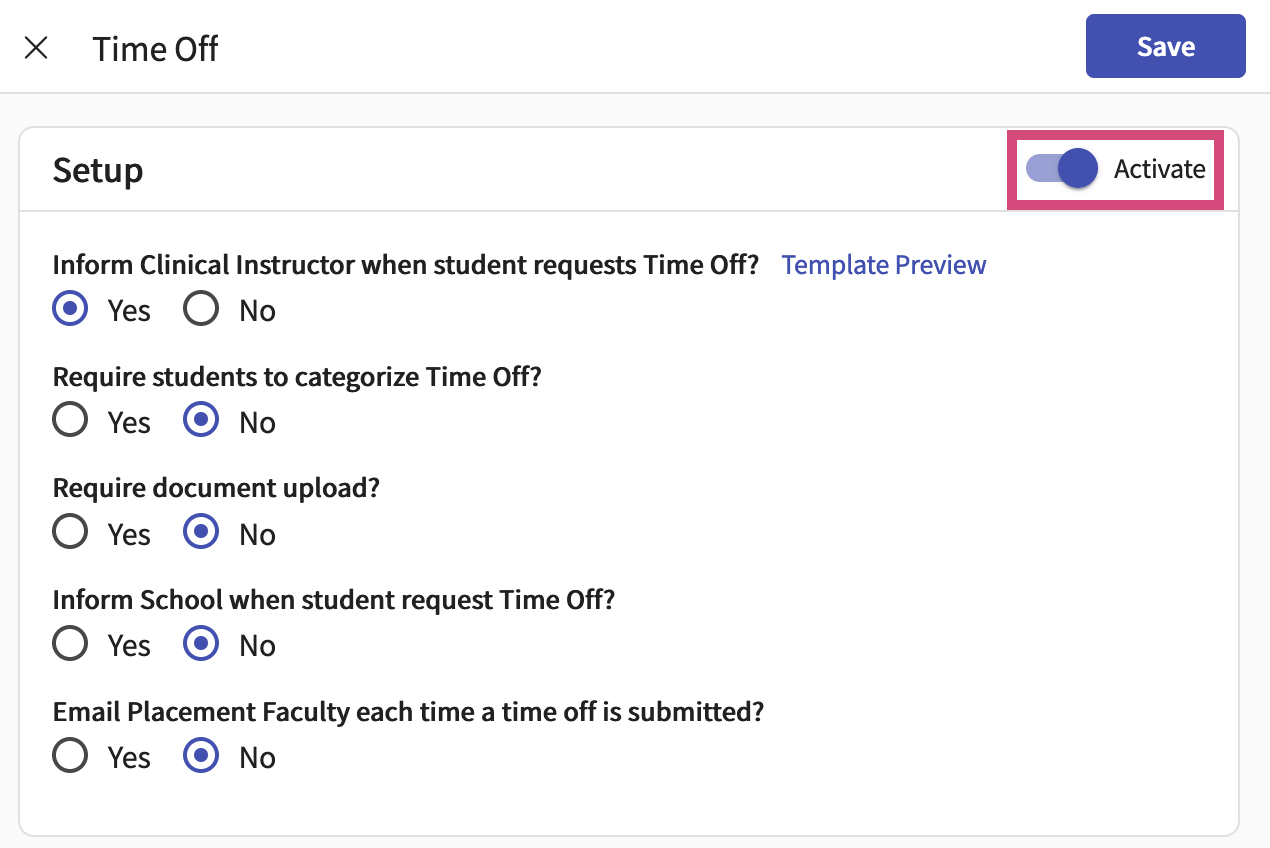
Task: Click the Require document upload question text
Action: coord(216,488)
